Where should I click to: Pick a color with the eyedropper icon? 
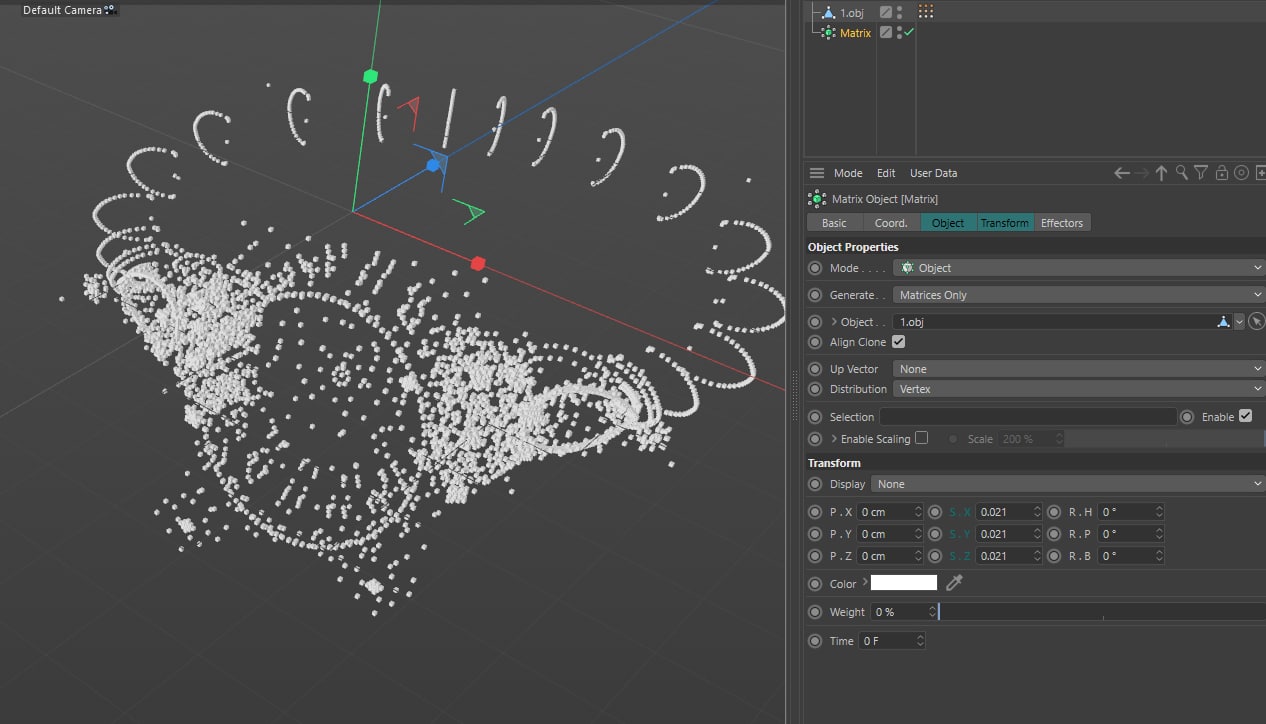(954, 583)
